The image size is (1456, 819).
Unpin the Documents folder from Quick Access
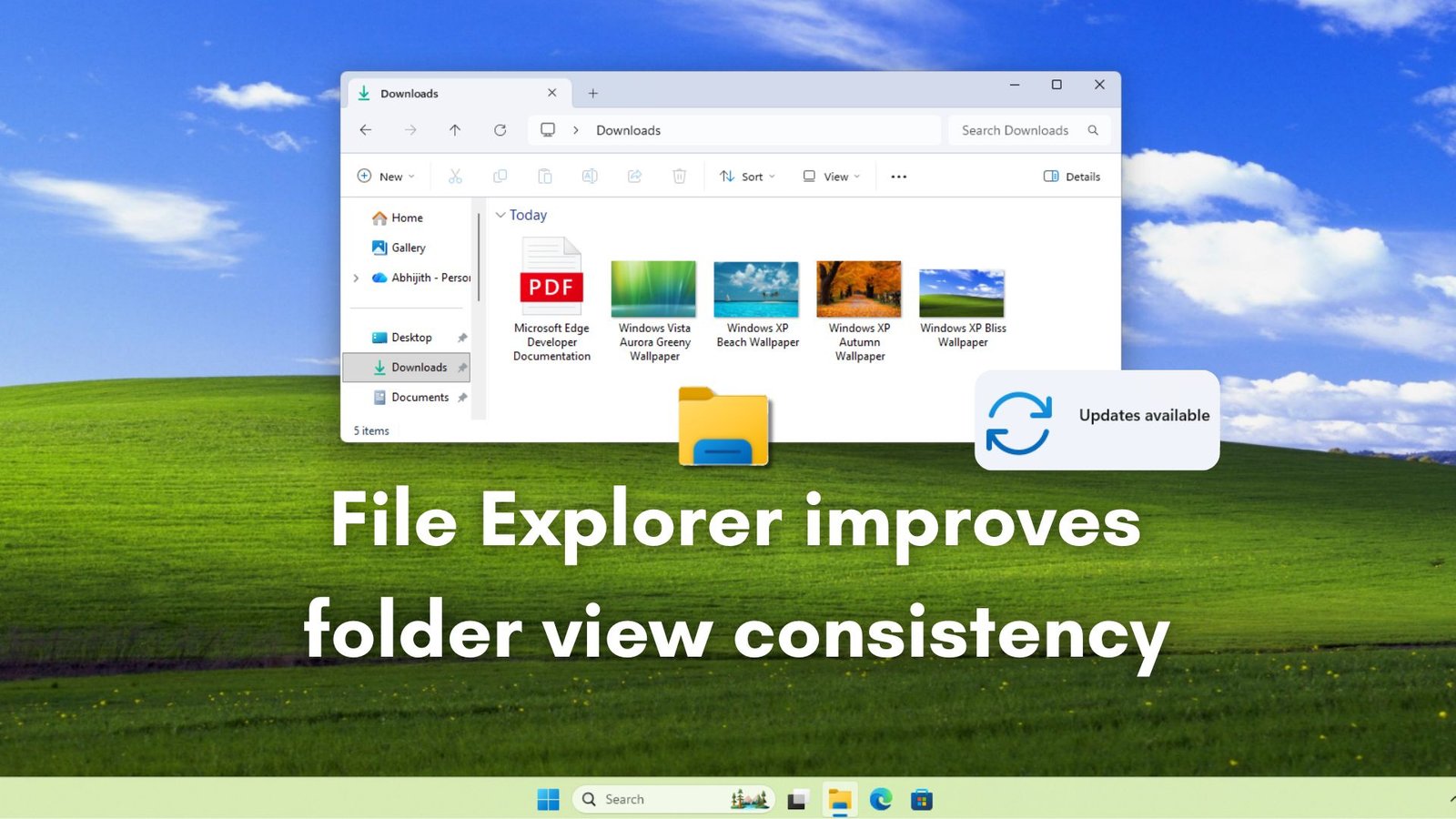click(463, 397)
